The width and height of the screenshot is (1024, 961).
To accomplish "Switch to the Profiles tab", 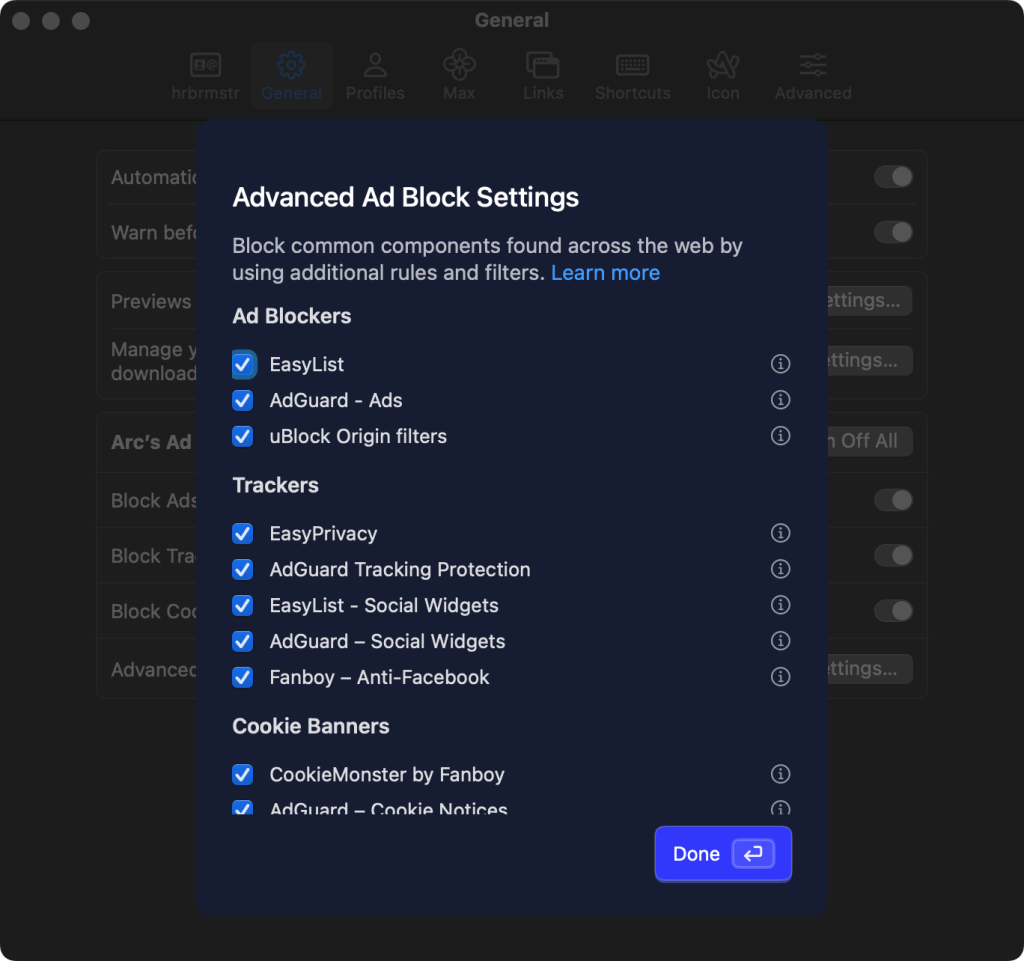I will pyautogui.click(x=375, y=77).
